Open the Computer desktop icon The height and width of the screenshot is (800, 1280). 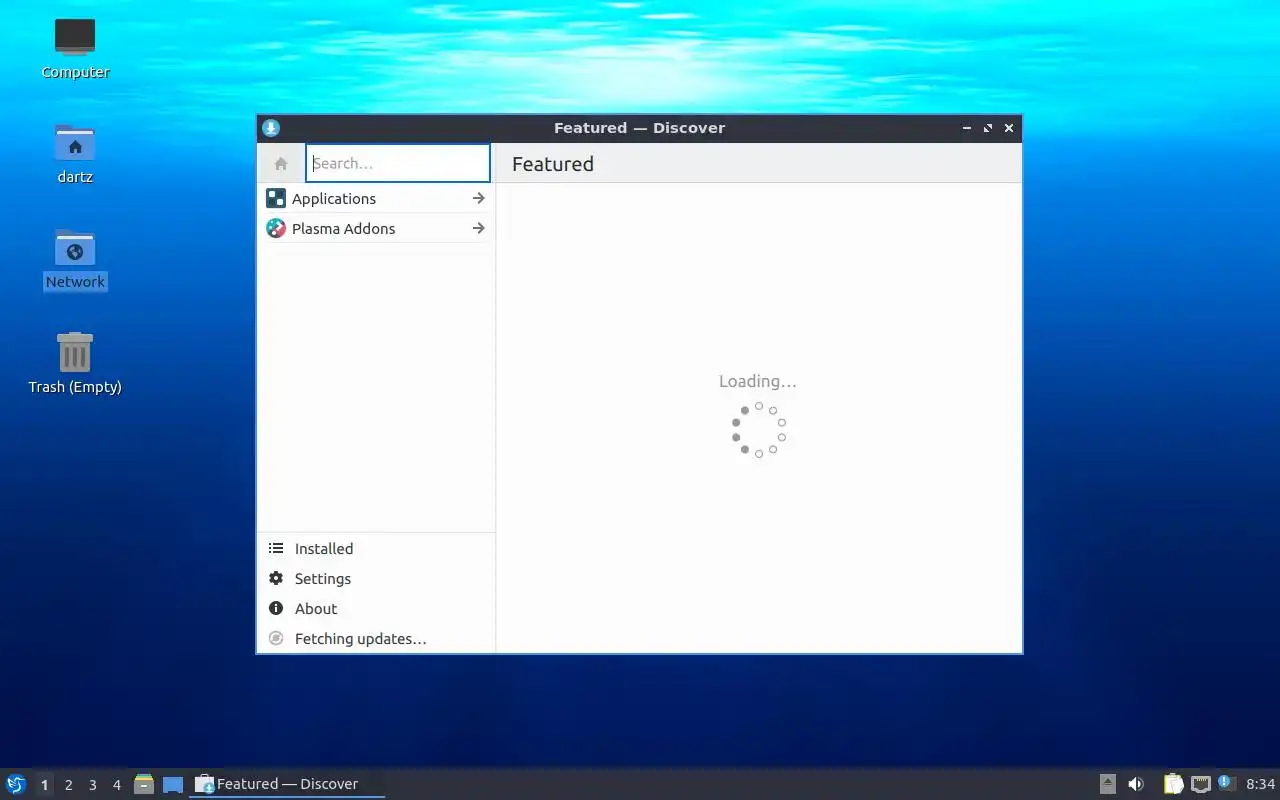75,48
